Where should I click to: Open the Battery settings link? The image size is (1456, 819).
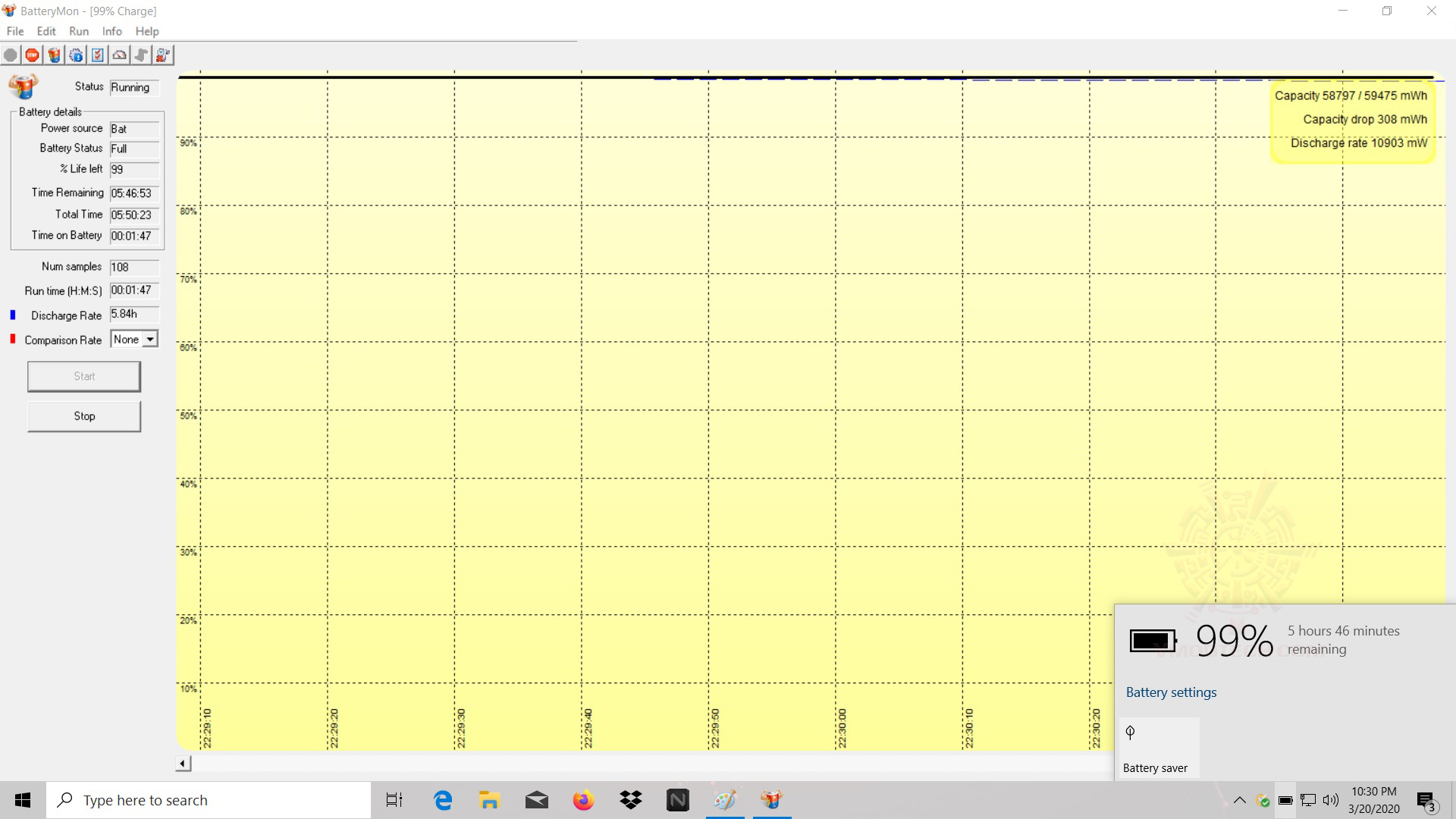click(x=1171, y=692)
